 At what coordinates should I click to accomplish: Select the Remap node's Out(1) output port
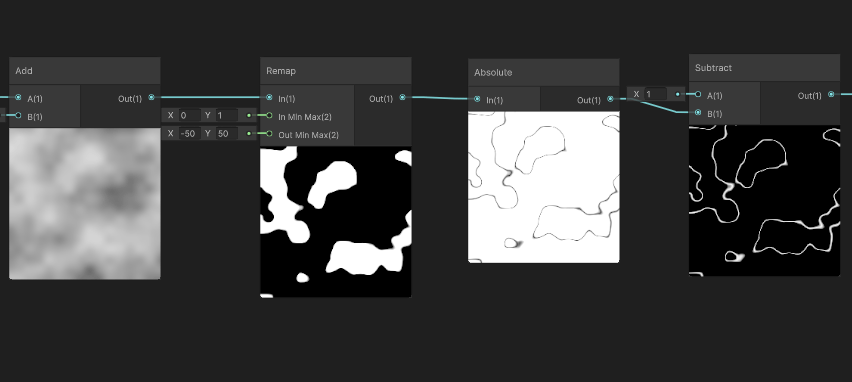click(x=403, y=98)
